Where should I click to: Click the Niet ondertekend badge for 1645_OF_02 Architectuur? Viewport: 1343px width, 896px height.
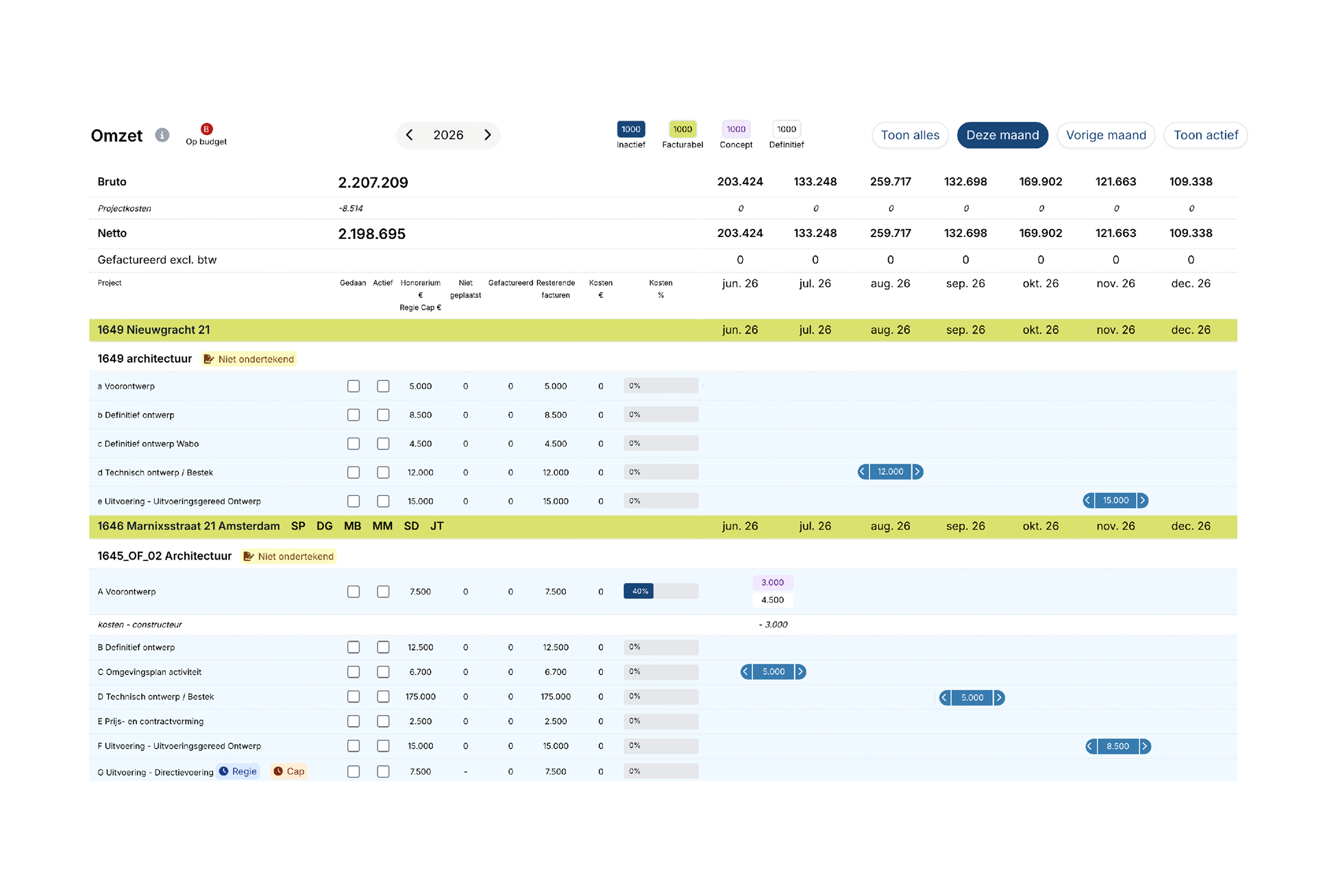pyautogui.click(x=288, y=556)
